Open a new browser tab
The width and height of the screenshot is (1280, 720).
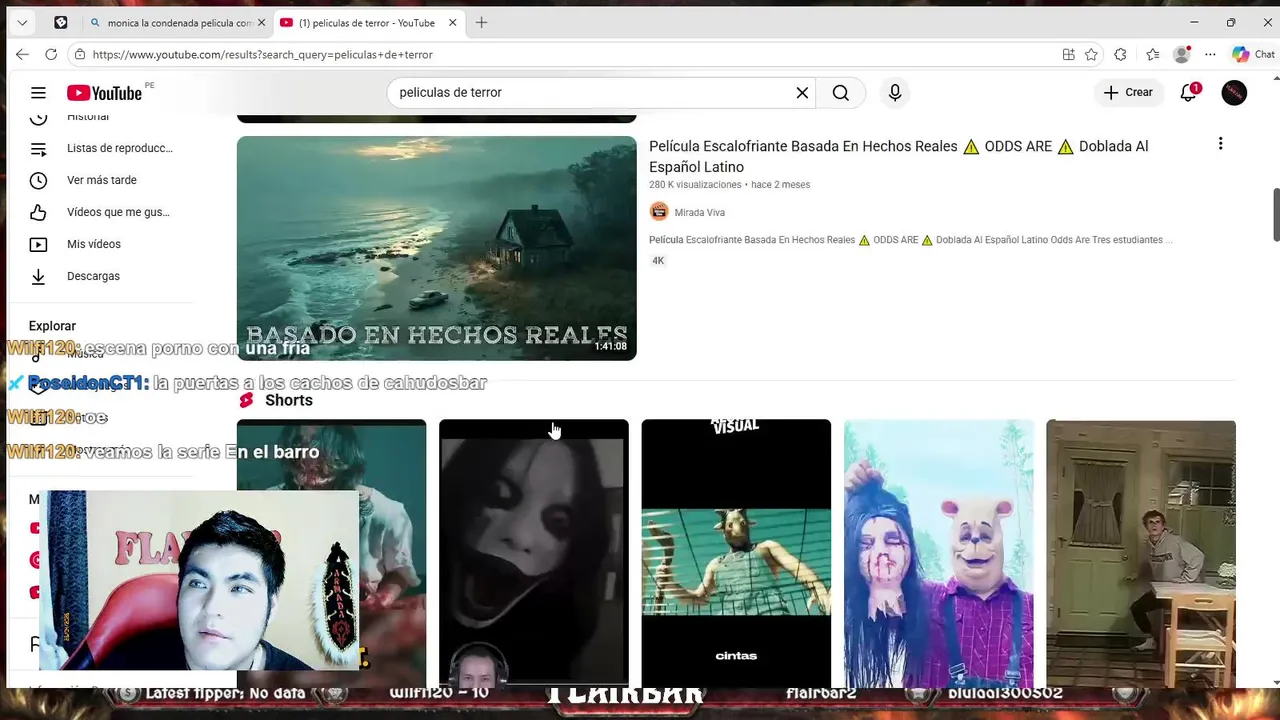[x=481, y=22]
